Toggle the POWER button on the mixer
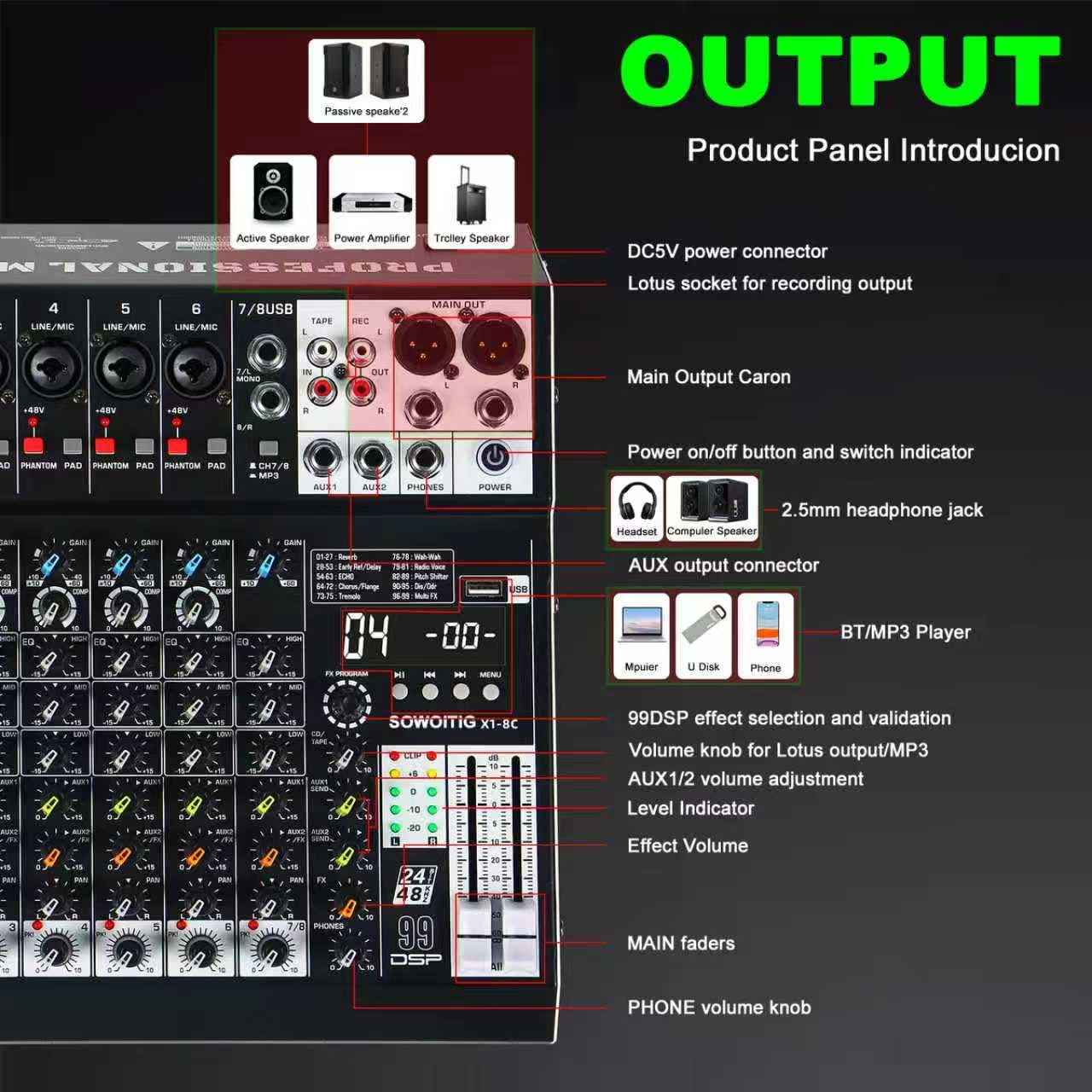1092x1092 pixels. click(x=495, y=458)
